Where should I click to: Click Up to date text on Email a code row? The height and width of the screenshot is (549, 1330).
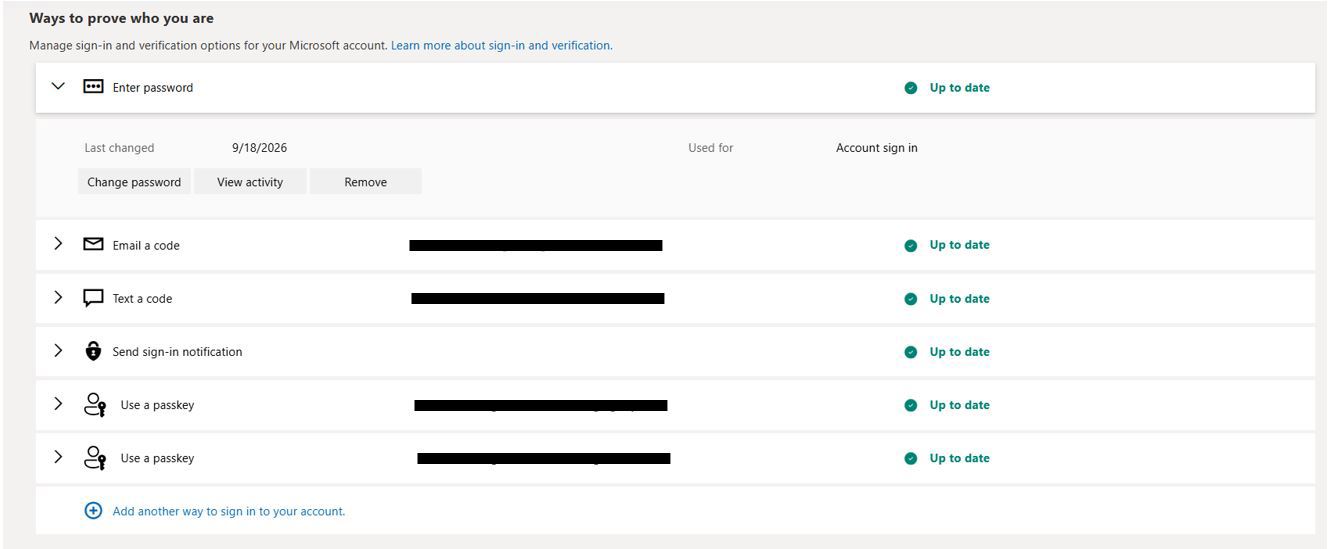(960, 245)
